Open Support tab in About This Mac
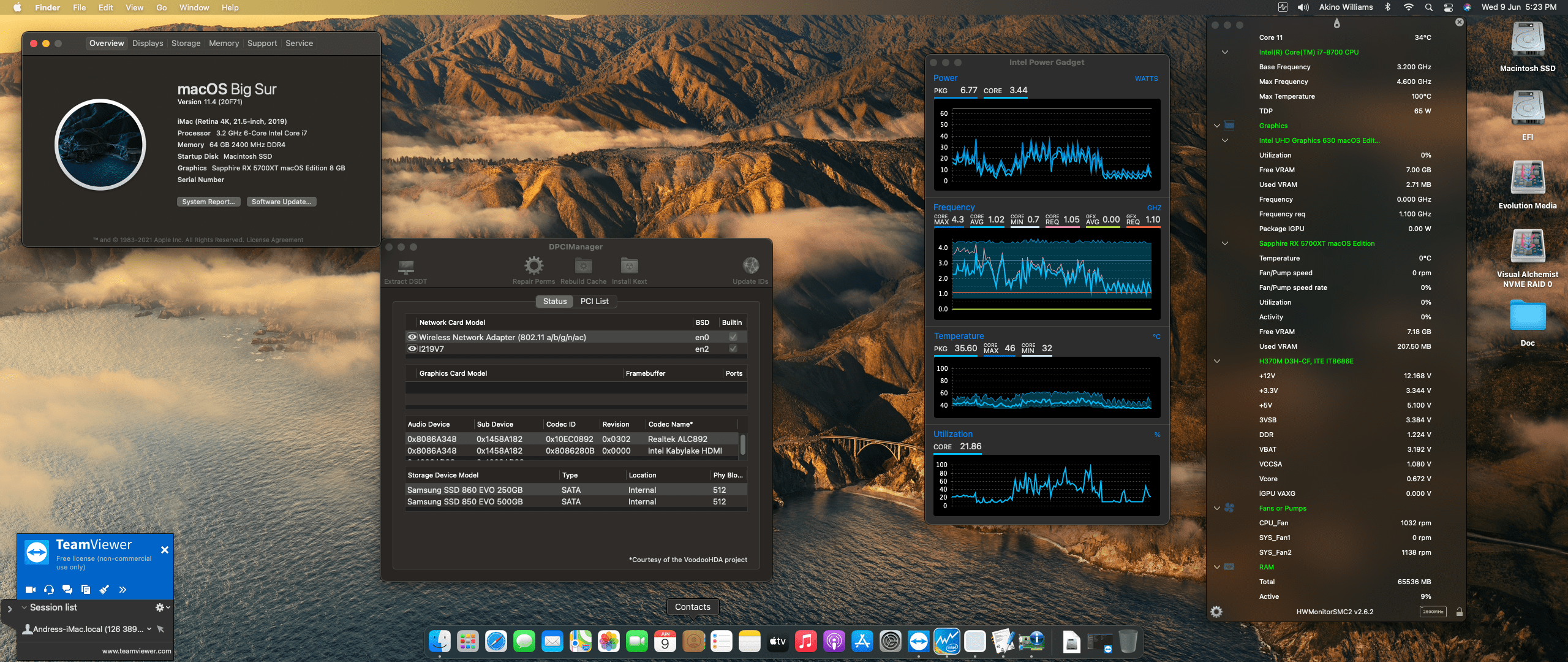 tap(262, 44)
